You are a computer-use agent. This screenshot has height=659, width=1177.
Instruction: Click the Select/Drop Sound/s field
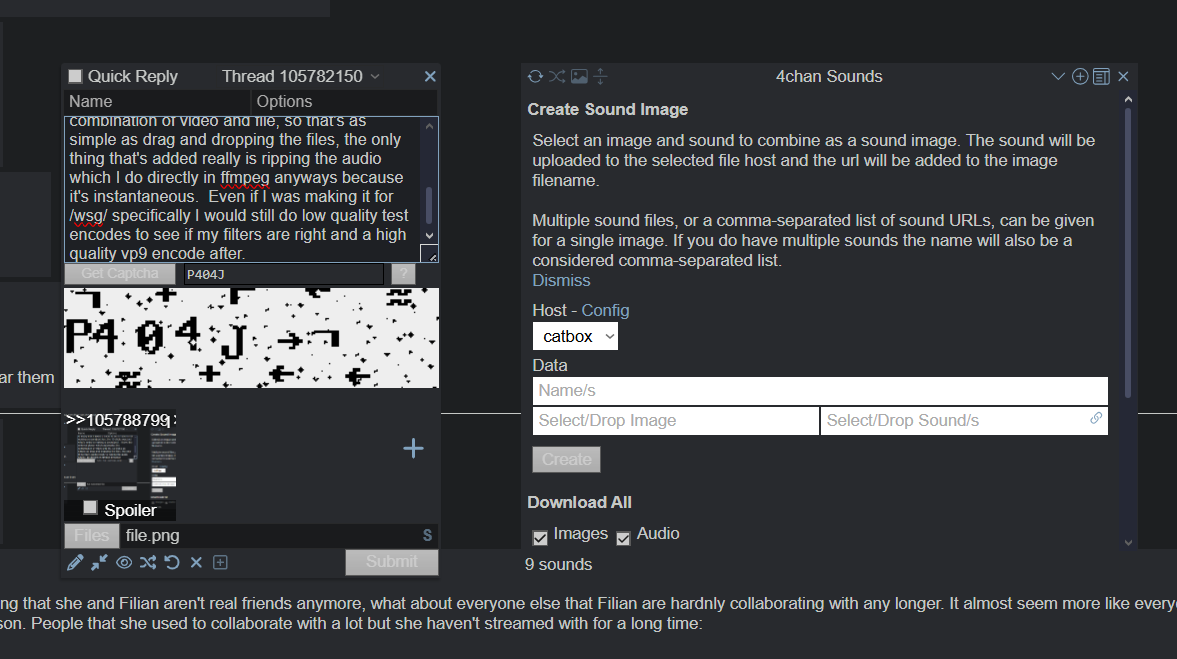[965, 421]
